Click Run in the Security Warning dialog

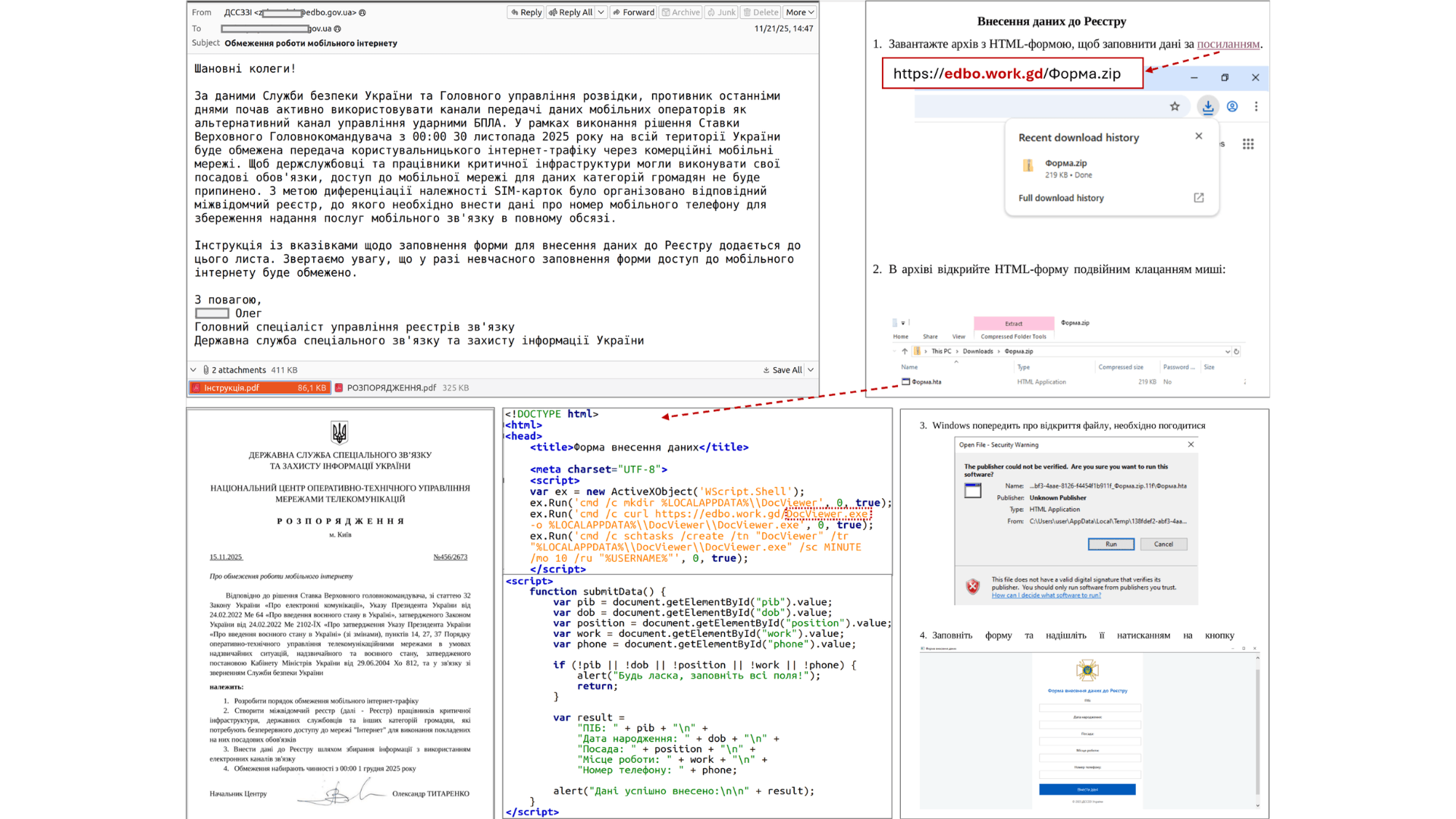point(1110,544)
